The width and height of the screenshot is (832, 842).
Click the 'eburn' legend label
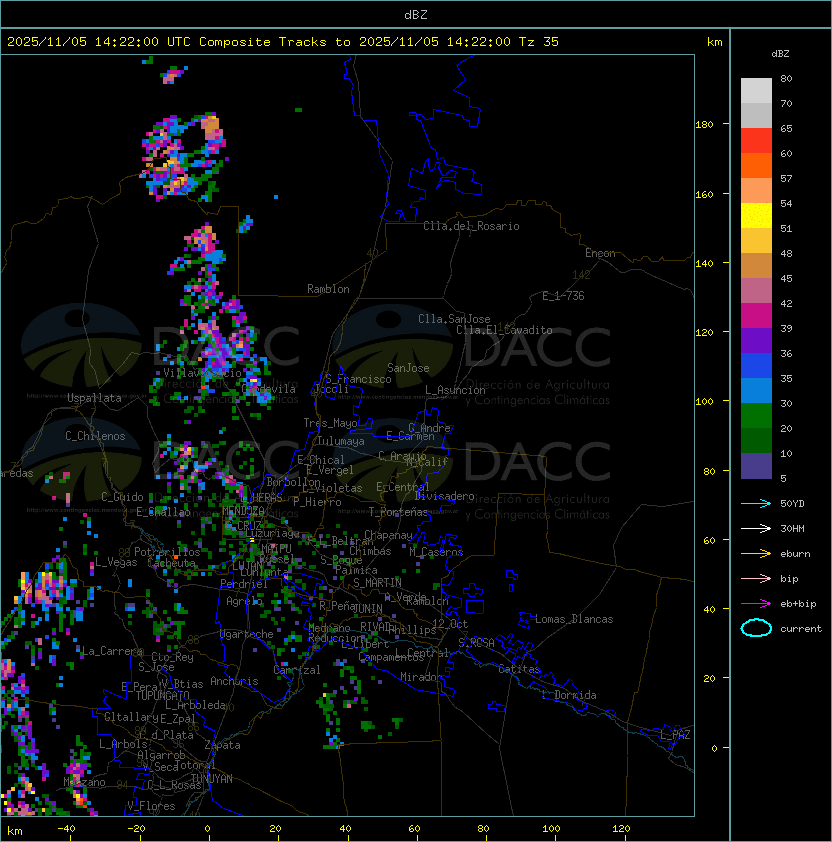tap(795, 554)
